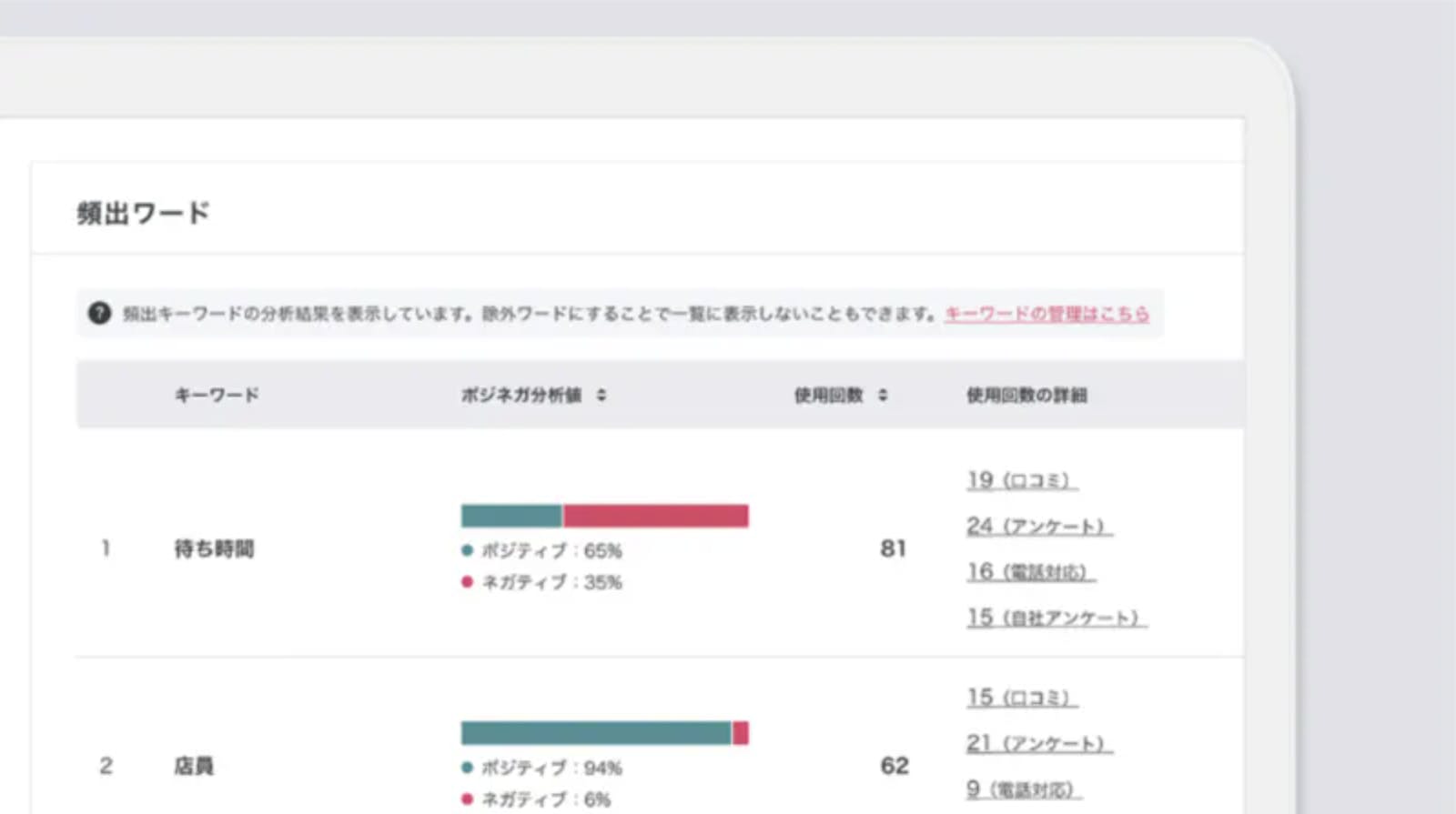Click ポジティブ : 65% legend
Image resolution: width=1456 pixels, height=814 pixels.
541,550
